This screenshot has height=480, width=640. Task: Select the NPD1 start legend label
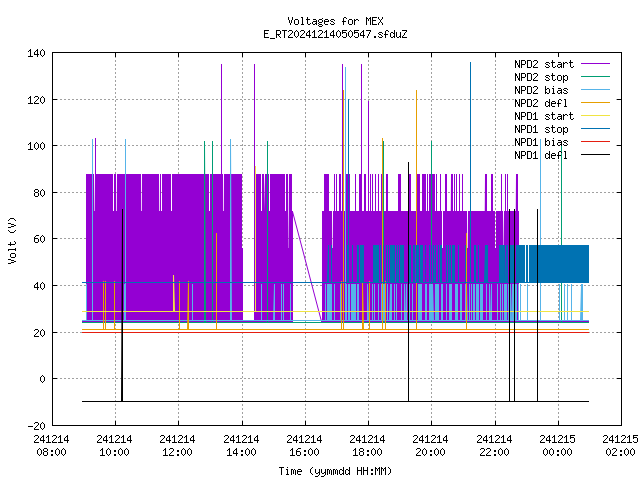click(544, 116)
